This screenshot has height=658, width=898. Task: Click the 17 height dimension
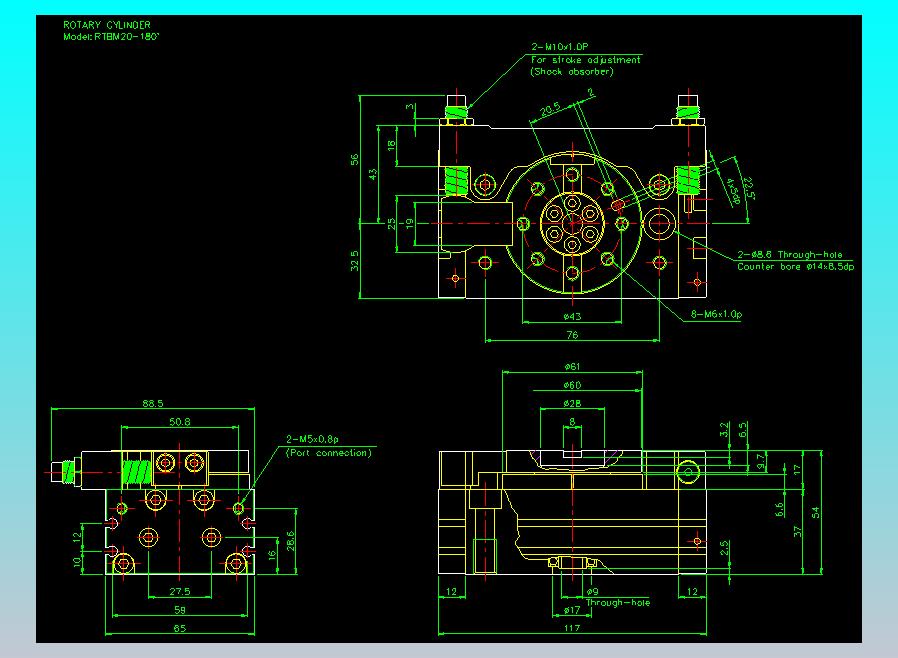click(797, 470)
